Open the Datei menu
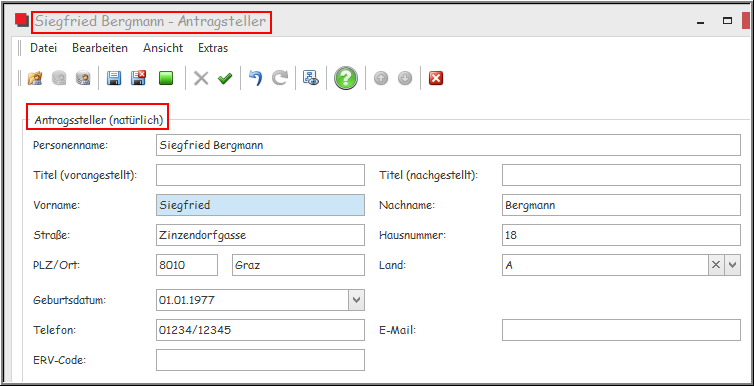 [x=43, y=48]
